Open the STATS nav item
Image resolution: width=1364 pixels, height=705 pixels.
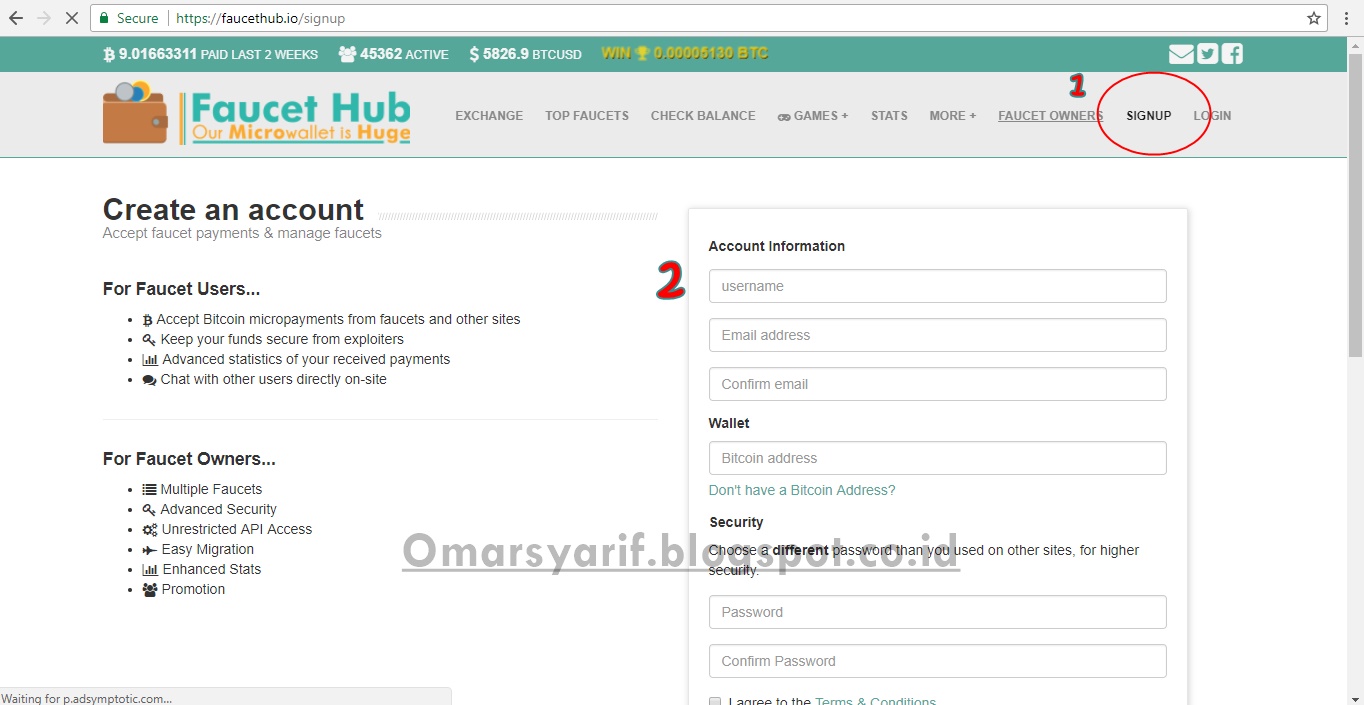coord(889,116)
